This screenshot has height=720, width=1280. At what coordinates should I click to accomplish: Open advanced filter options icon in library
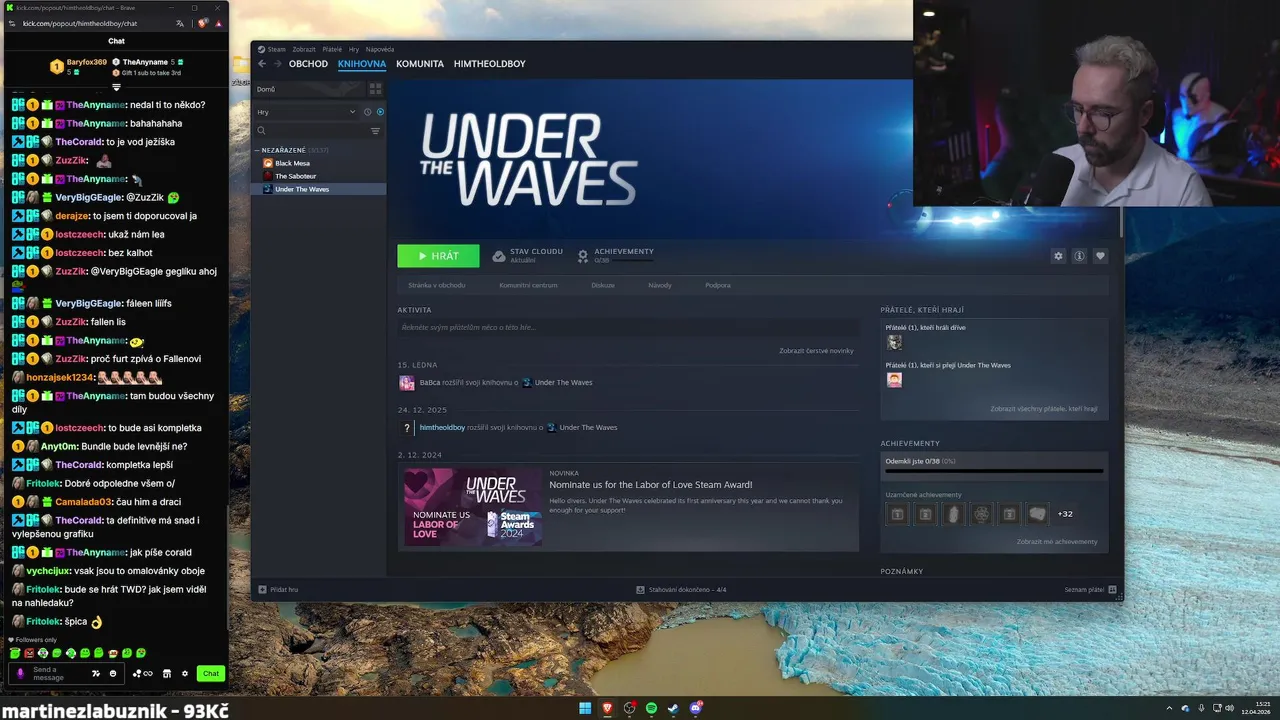(x=375, y=131)
